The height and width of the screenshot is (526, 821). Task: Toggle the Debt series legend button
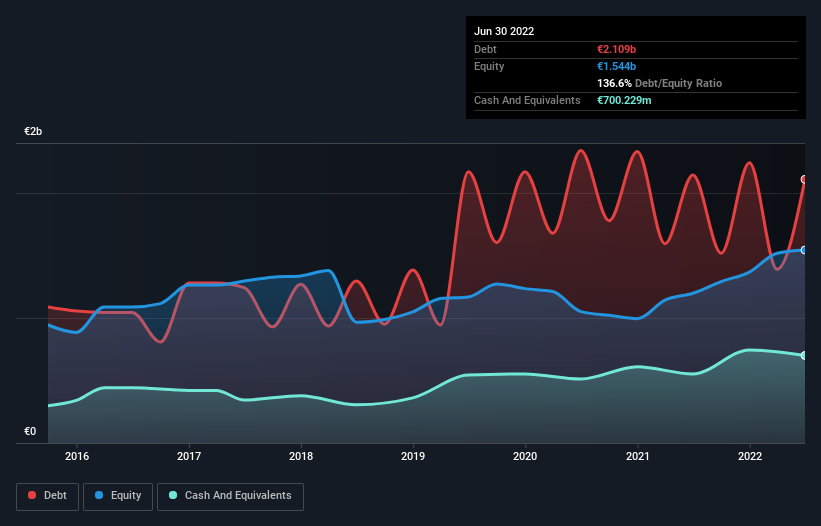pos(48,496)
